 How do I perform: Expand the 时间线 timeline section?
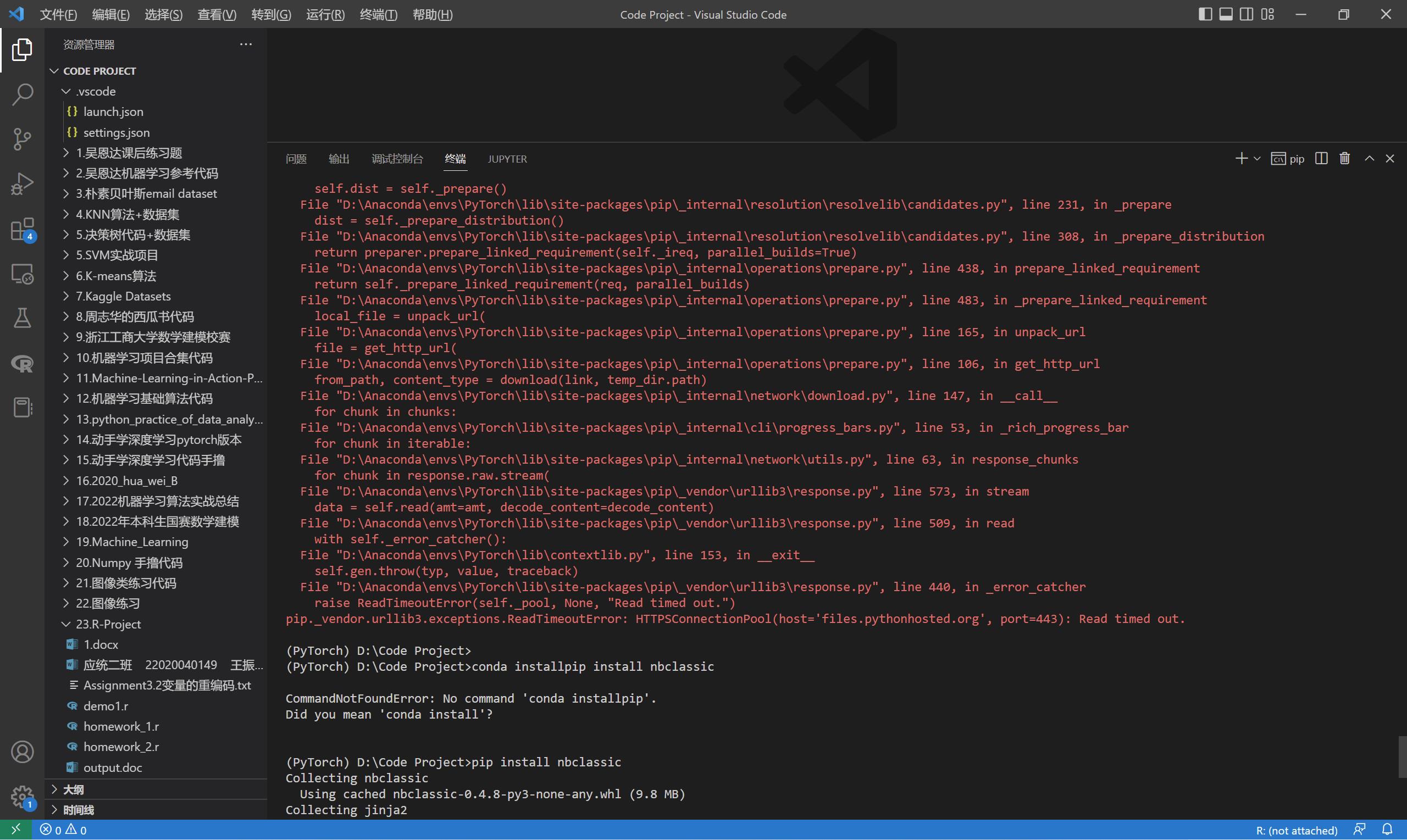pyautogui.click(x=156, y=810)
